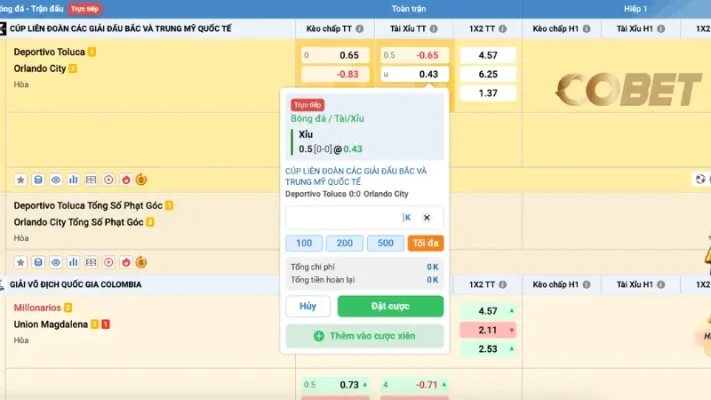
Task: Clear the stake input with the X
Action: 427,217
